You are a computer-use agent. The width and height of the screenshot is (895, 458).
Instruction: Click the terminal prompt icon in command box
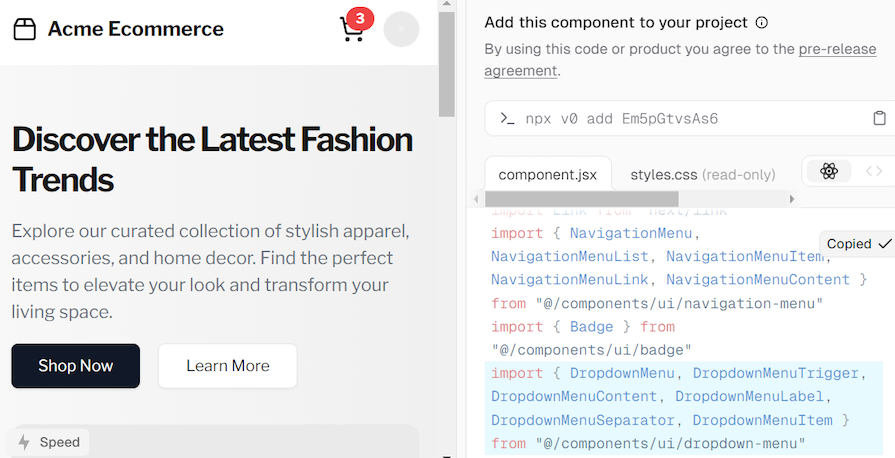(x=507, y=119)
